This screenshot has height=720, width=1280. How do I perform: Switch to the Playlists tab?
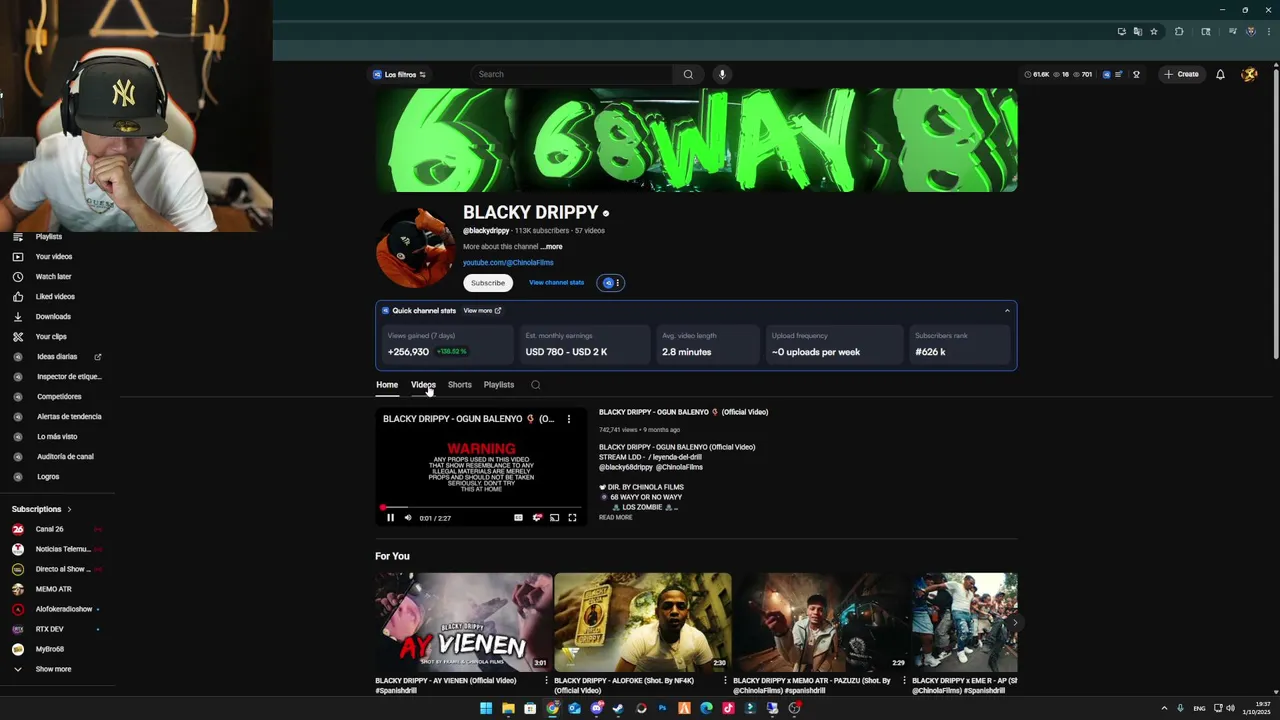click(499, 385)
